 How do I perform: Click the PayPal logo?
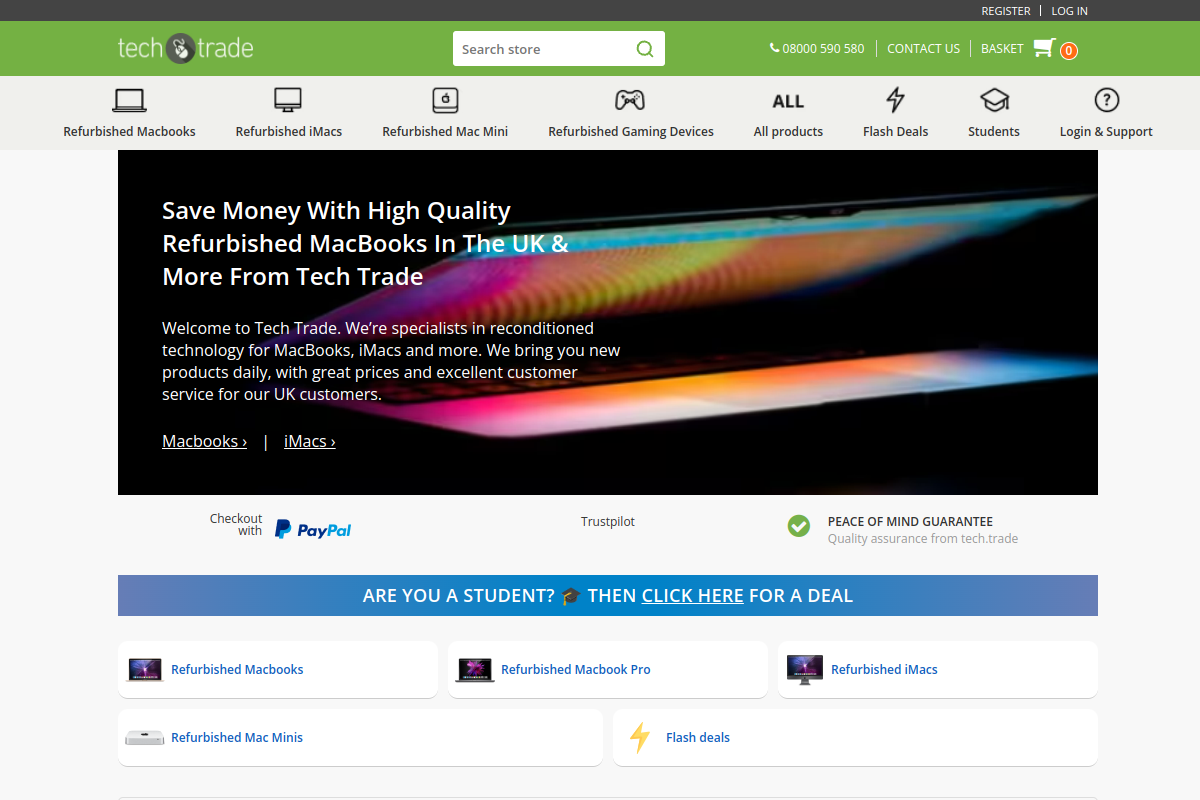point(313,530)
